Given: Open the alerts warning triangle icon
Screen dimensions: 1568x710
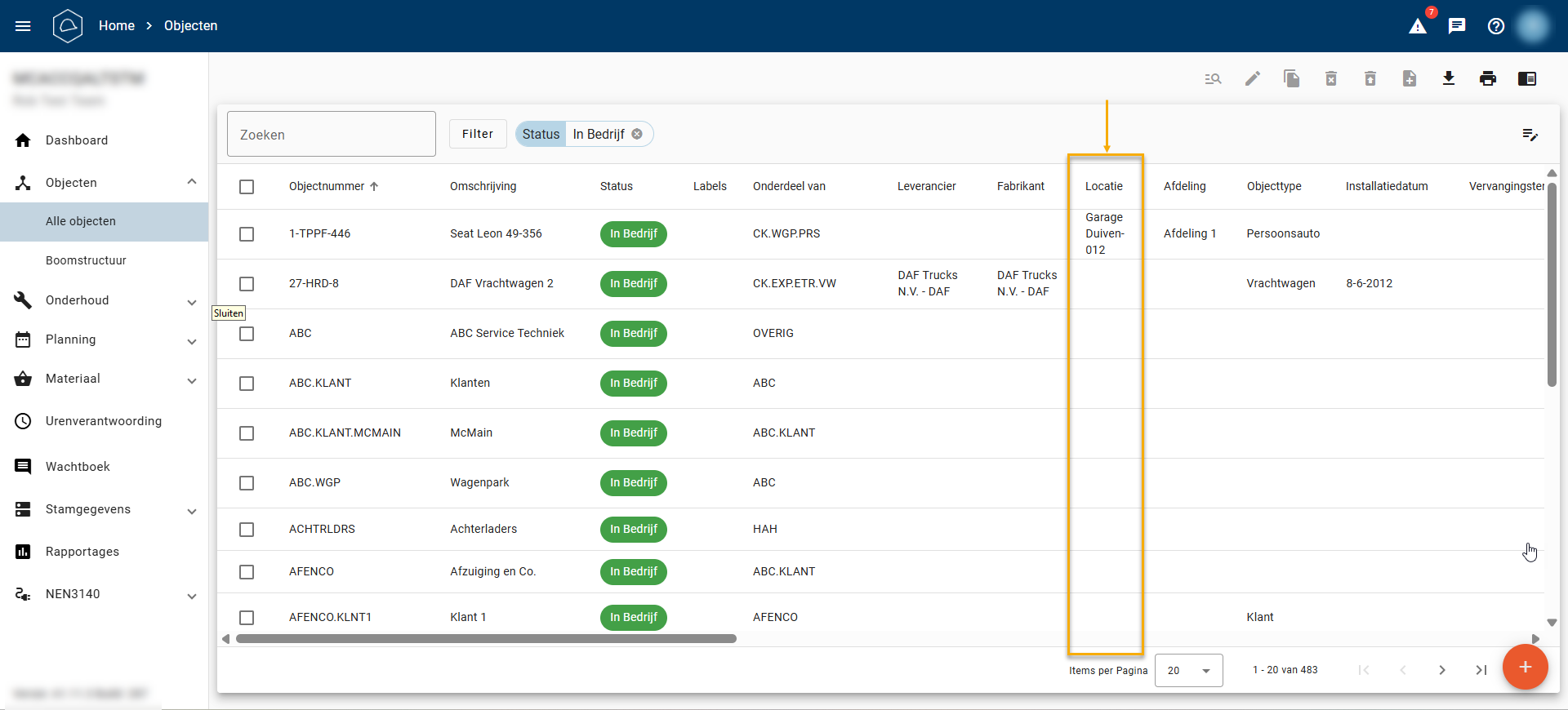Looking at the screenshot, I should (1418, 26).
